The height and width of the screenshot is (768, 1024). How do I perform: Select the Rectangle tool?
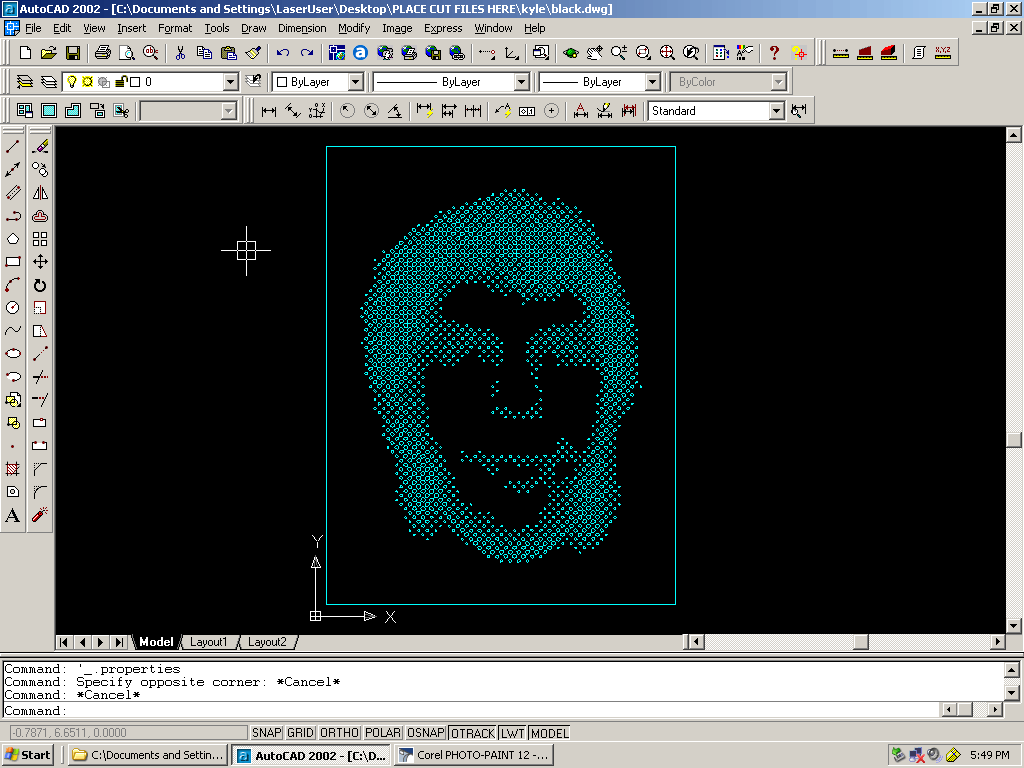pyautogui.click(x=12, y=262)
